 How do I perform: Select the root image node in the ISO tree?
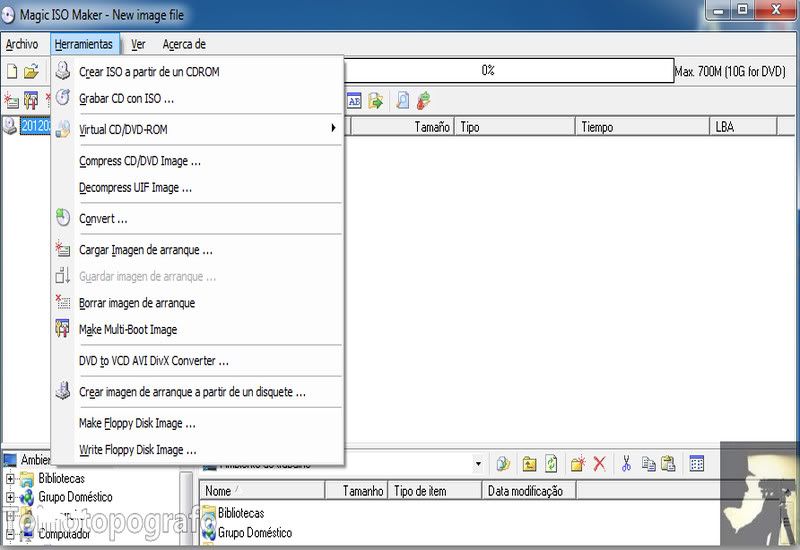35,125
